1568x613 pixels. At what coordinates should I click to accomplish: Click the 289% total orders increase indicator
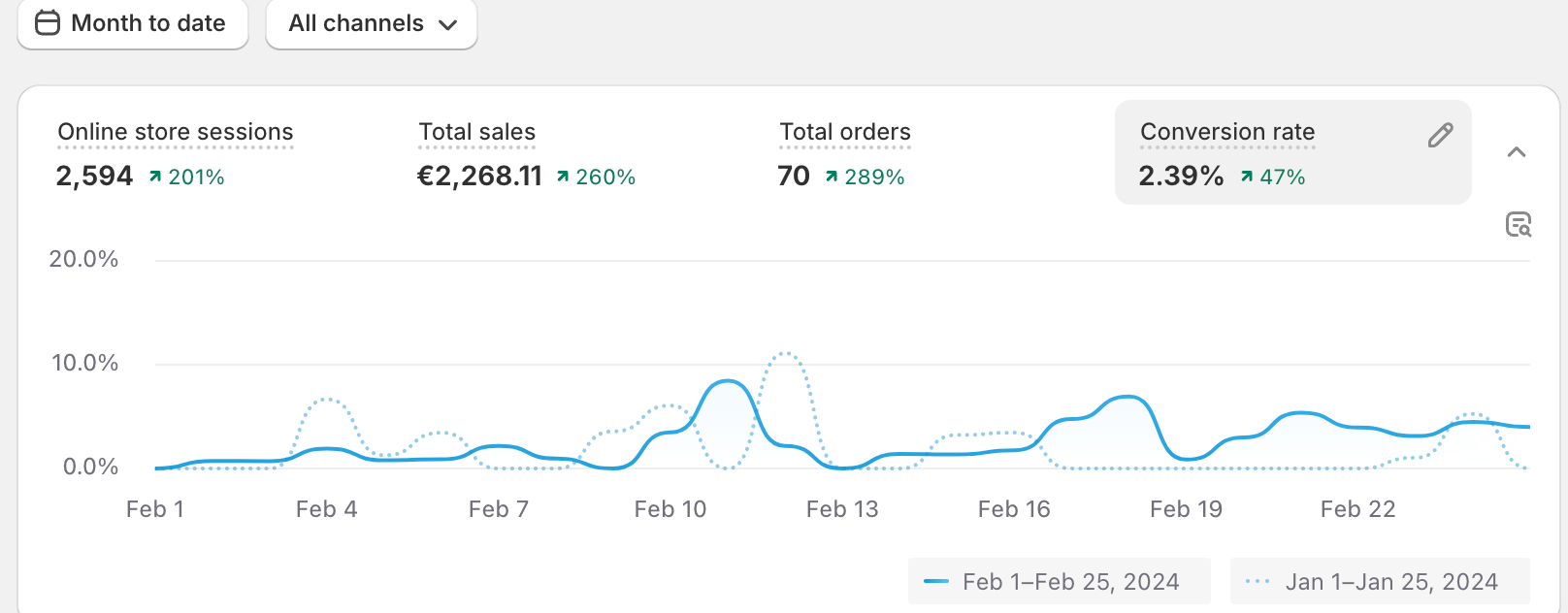click(x=866, y=177)
